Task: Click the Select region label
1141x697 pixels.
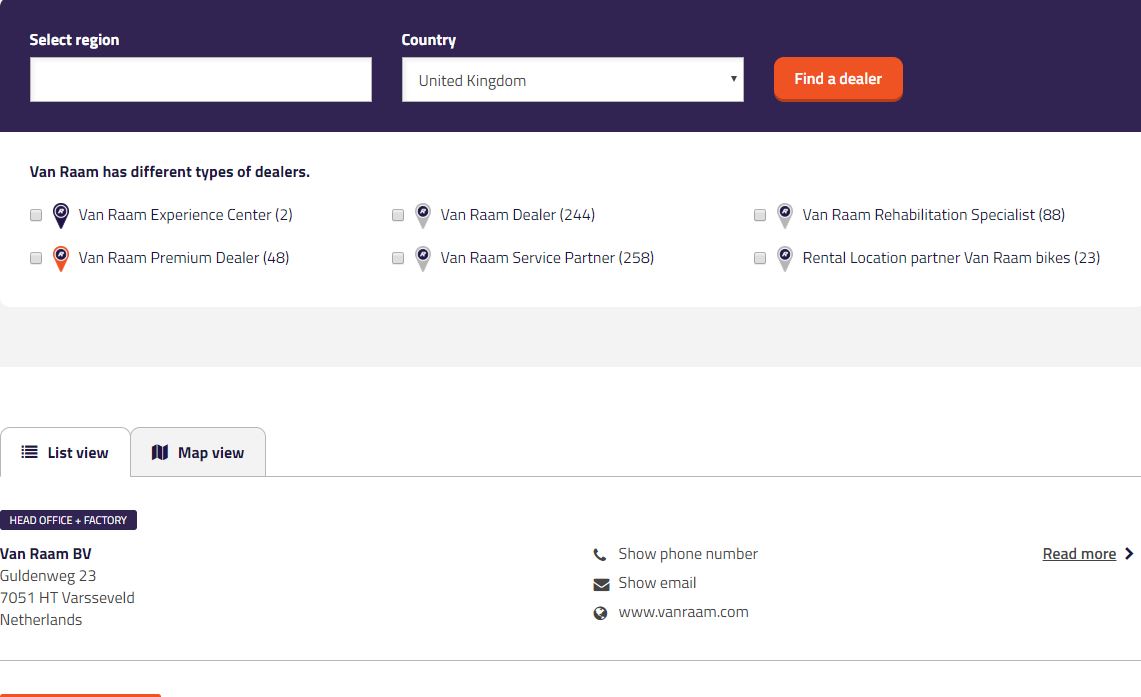Action: point(74,40)
